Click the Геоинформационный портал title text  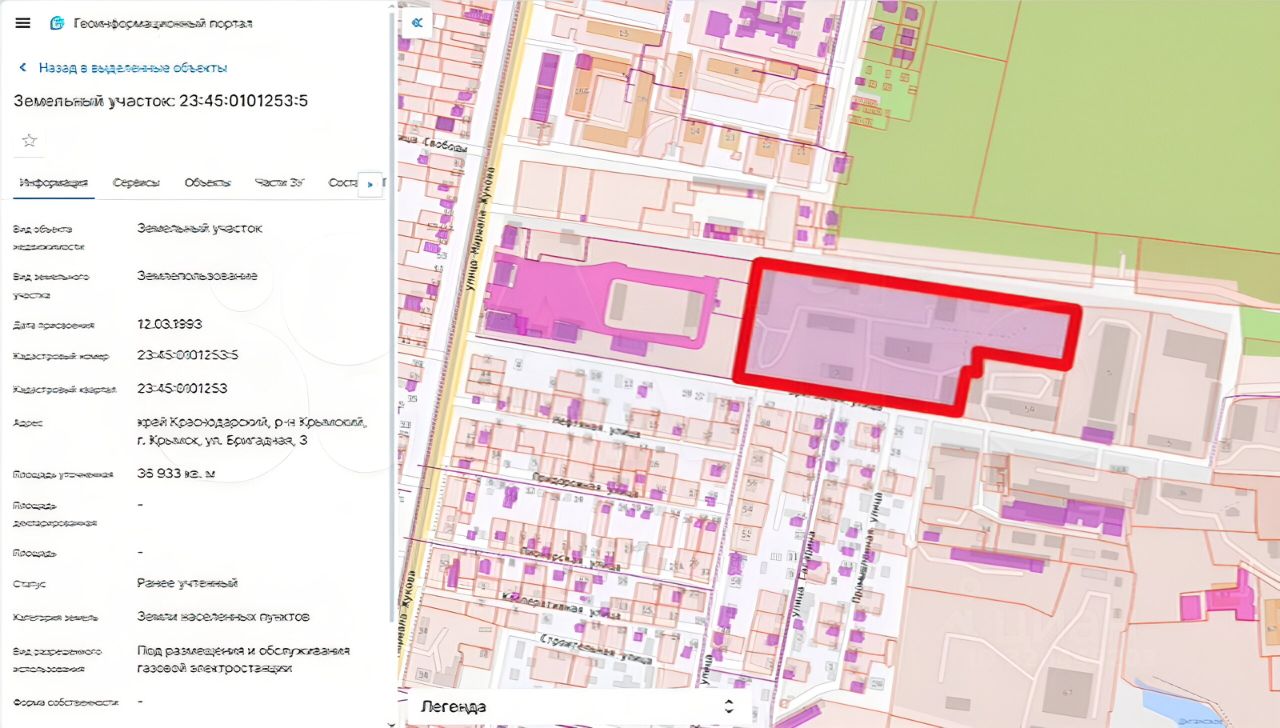click(163, 23)
